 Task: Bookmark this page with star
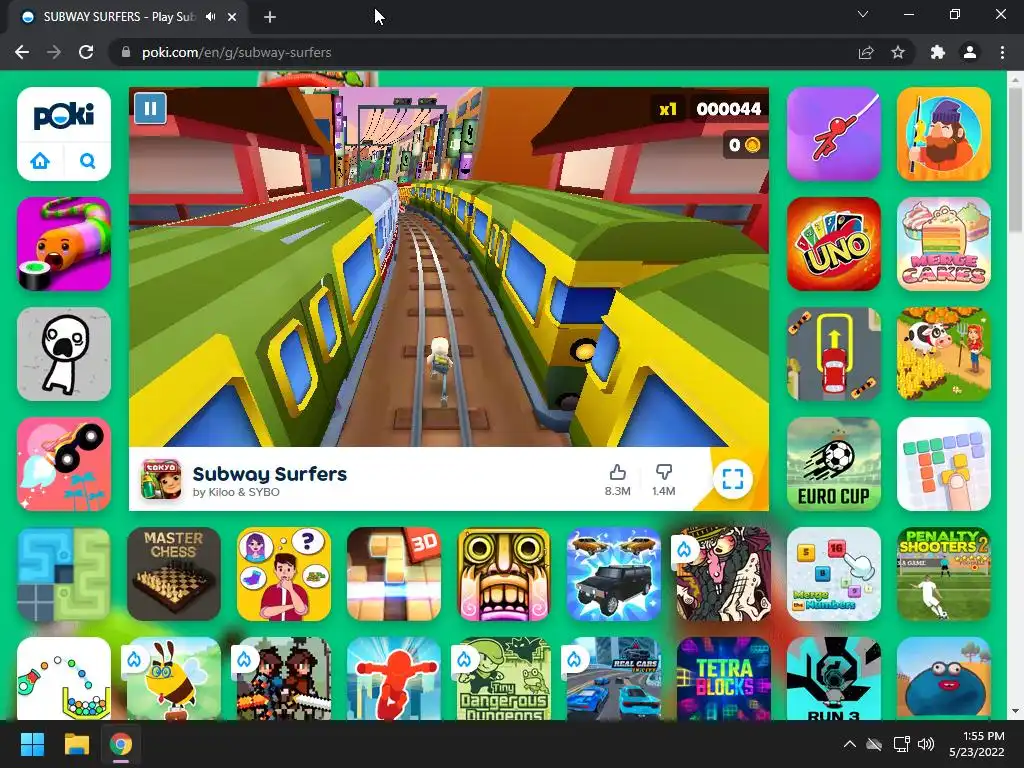(x=898, y=52)
